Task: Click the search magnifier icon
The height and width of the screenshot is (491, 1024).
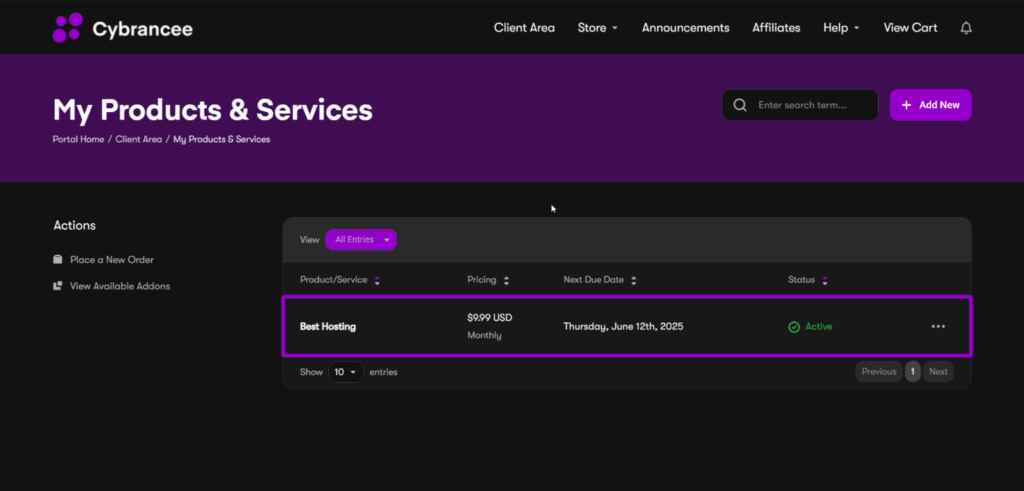Action: (x=740, y=105)
